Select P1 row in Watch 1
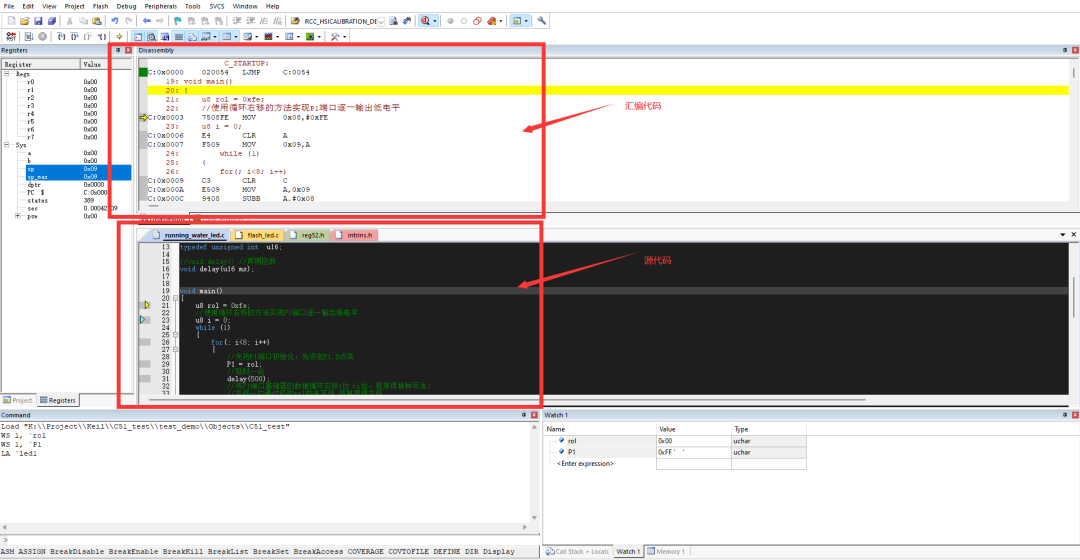The width and height of the screenshot is (1080, 560). (x=675, y=452)
